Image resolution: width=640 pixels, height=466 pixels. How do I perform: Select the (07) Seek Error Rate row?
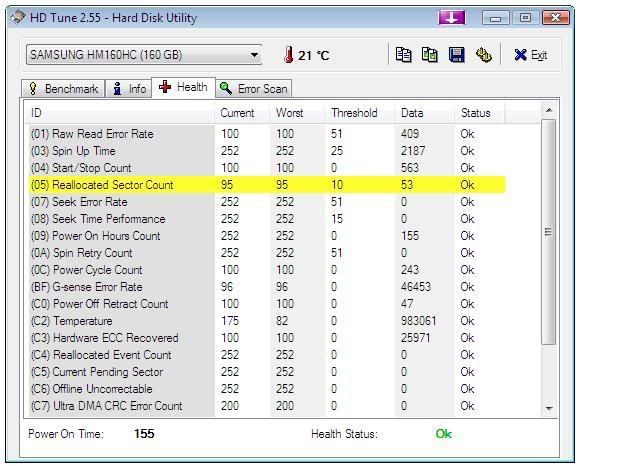[265, 202]
